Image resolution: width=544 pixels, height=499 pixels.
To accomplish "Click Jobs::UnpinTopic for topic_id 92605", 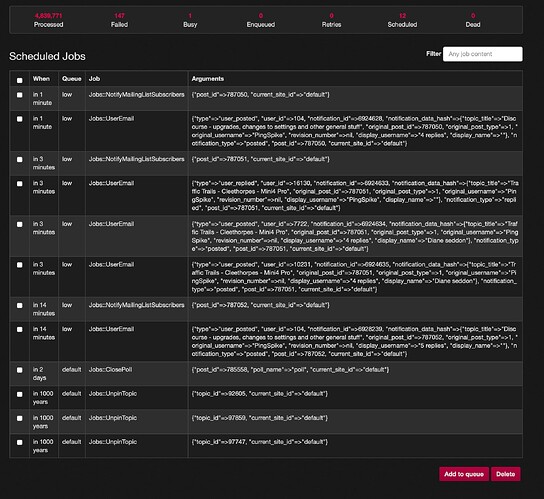I will 113,394.
